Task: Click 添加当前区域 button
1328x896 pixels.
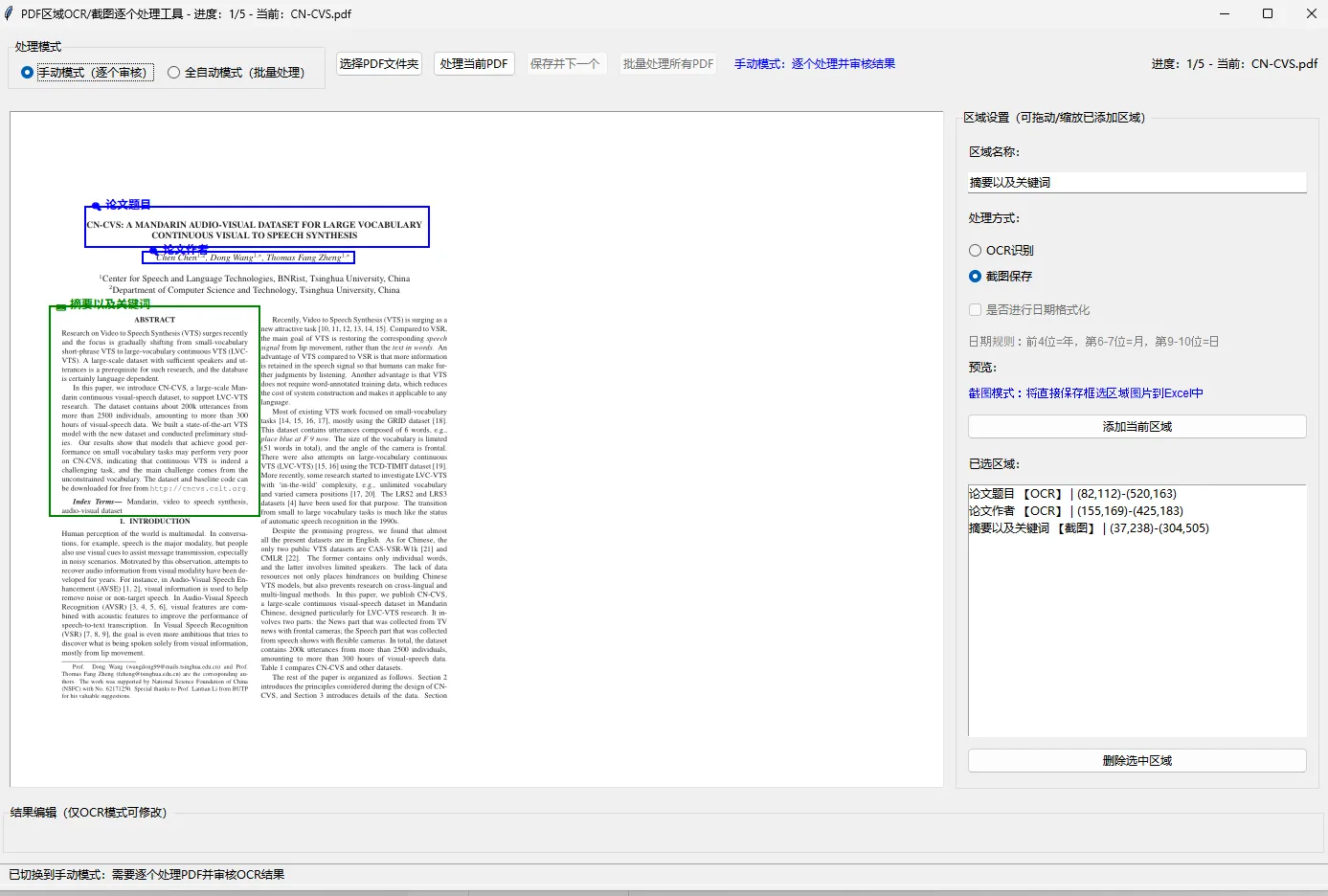Action: coord(1136,426)
